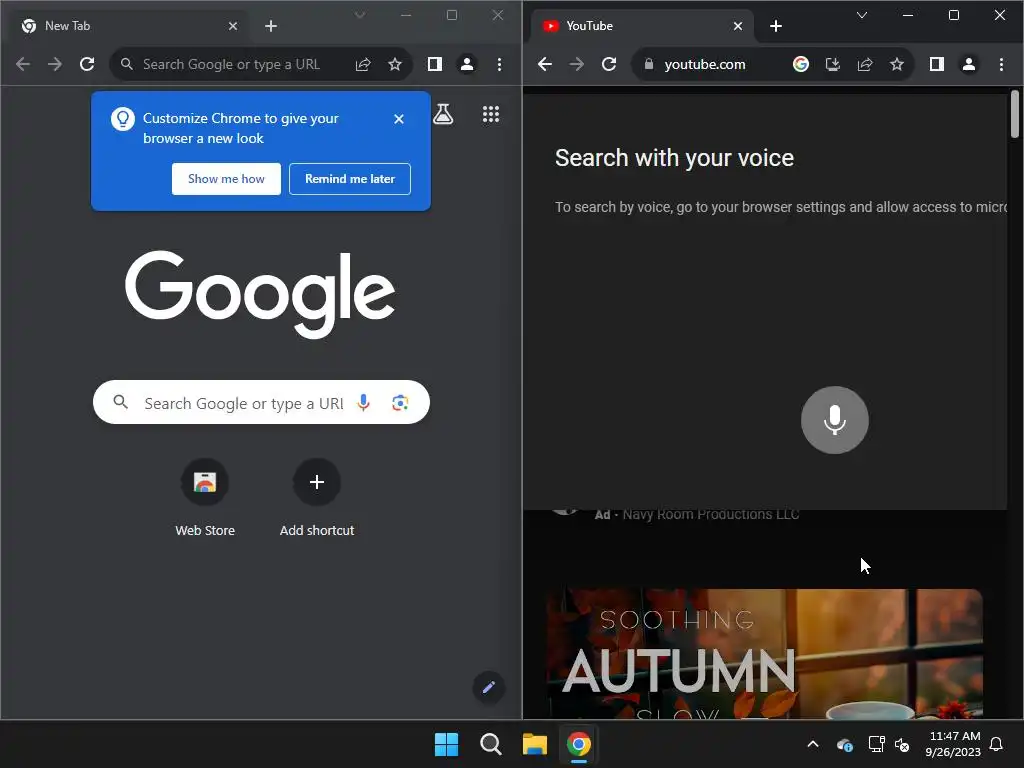Screen dimensions: 1024x768
Task: Close the New Tab tab
Action: 233,26
